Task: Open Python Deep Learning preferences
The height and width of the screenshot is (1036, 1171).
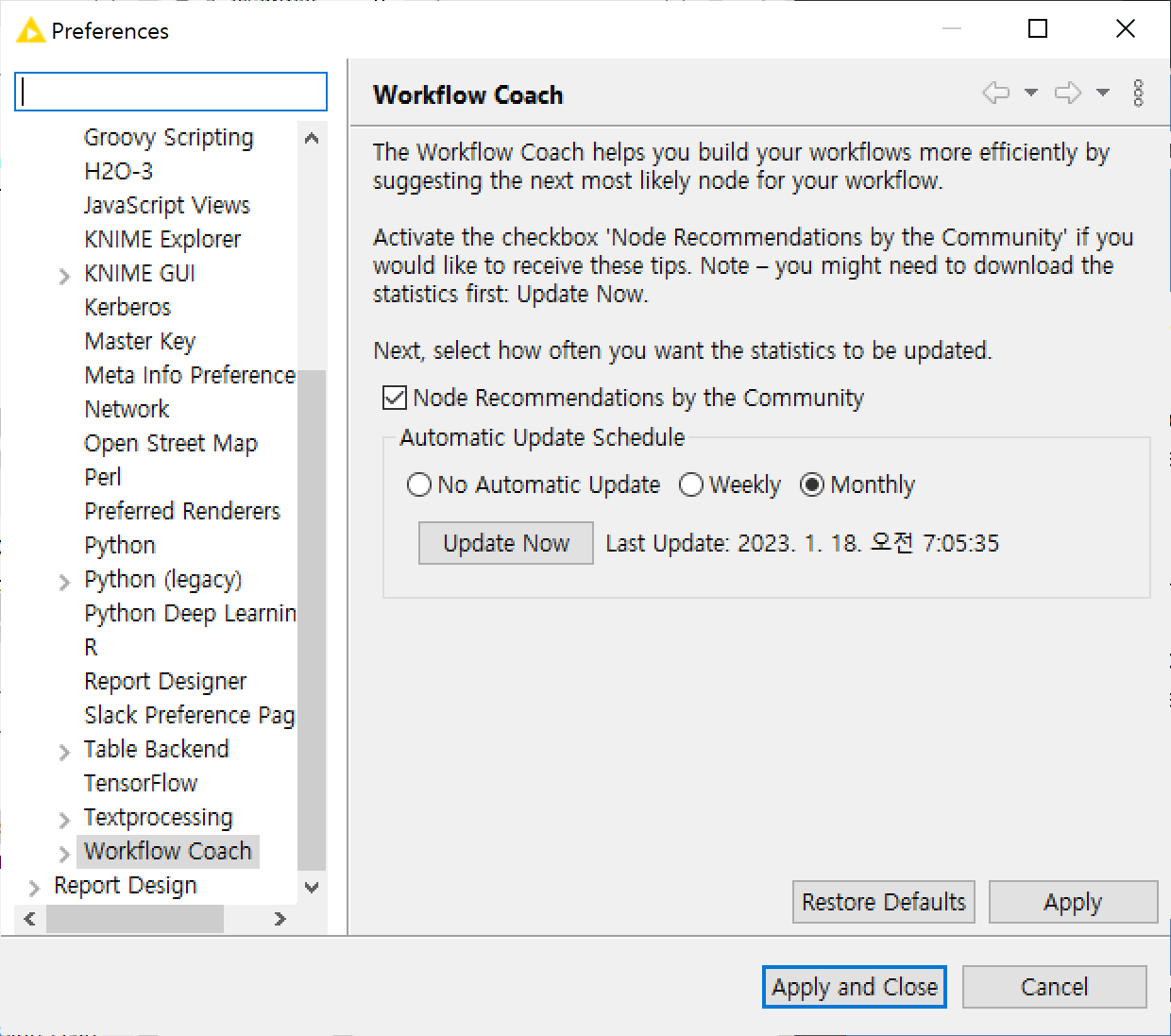Action: [x=189, y=613]
